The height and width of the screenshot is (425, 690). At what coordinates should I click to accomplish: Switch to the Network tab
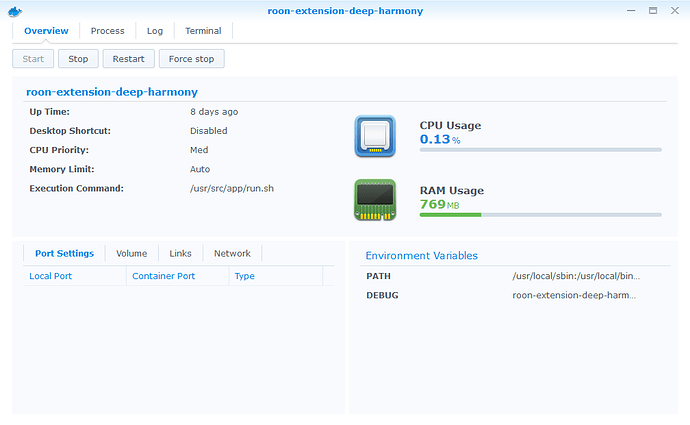(x=232, y=253)
